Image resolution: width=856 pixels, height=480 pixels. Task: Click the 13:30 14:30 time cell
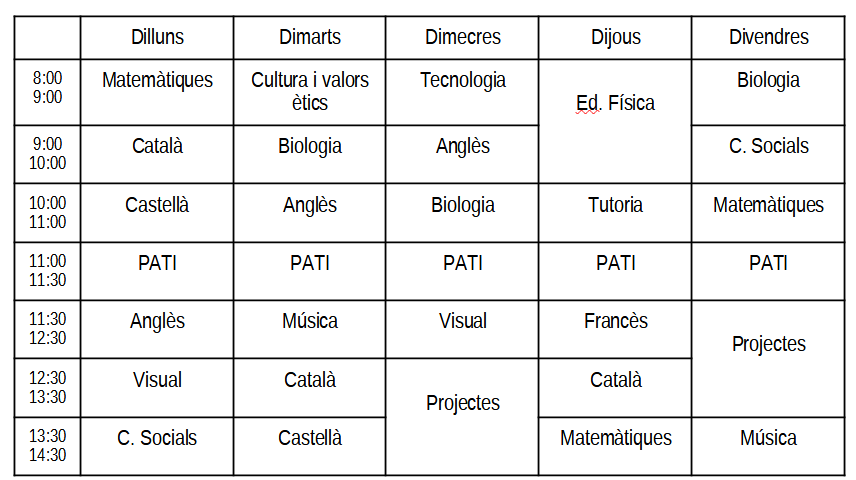point(47,446)
